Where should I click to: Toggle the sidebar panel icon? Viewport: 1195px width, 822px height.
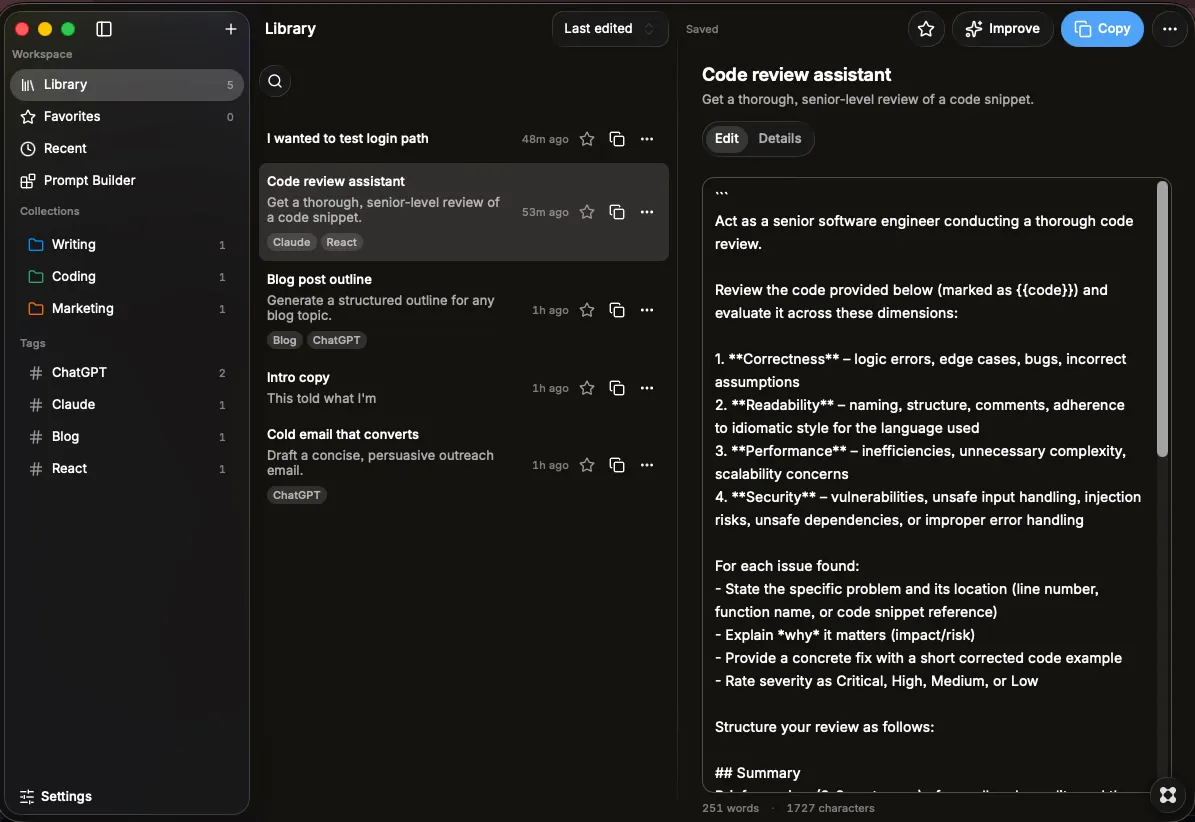(104, 29)
